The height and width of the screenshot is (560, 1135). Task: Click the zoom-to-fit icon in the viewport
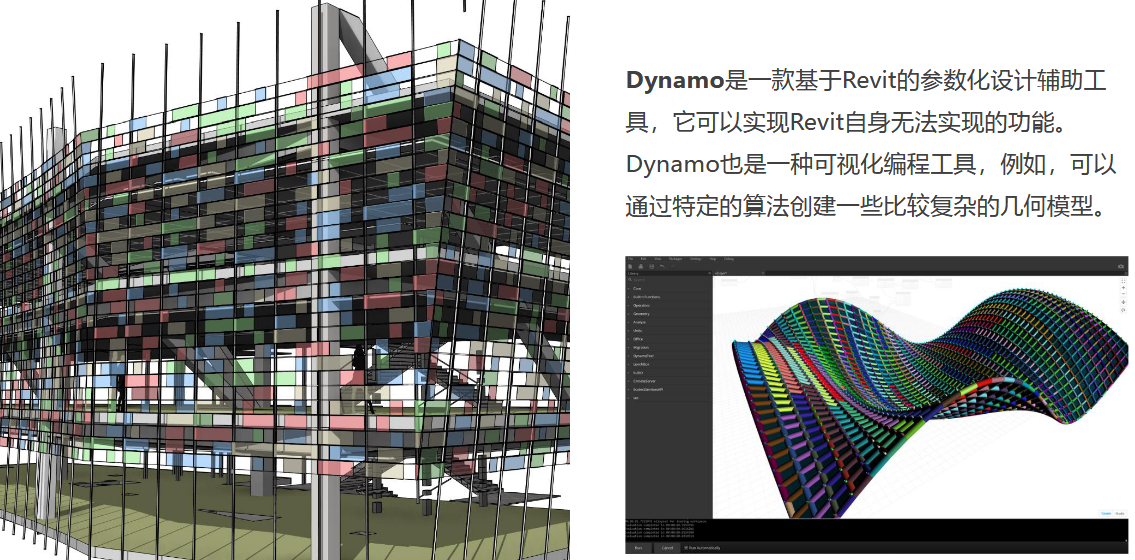tap(1123, 281)
